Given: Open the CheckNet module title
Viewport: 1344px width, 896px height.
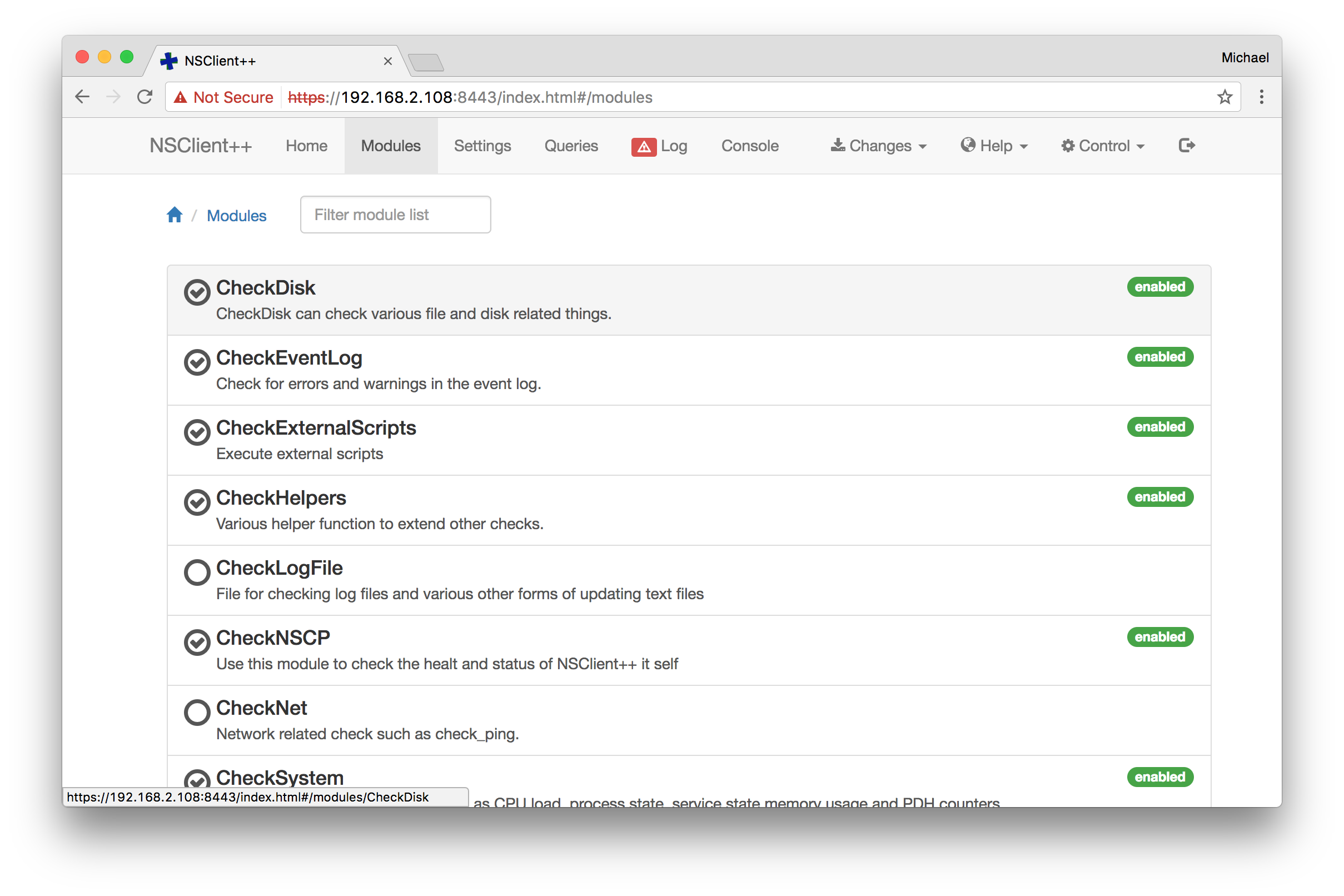Looking at the screenshot, I should coord(262,708).
